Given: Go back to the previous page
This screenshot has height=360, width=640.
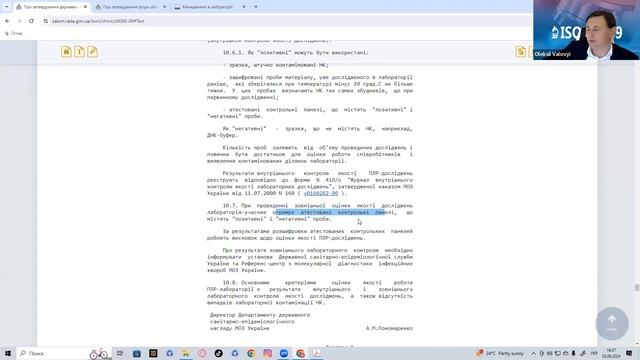Looking at the screenshot, I should (7, 21).
